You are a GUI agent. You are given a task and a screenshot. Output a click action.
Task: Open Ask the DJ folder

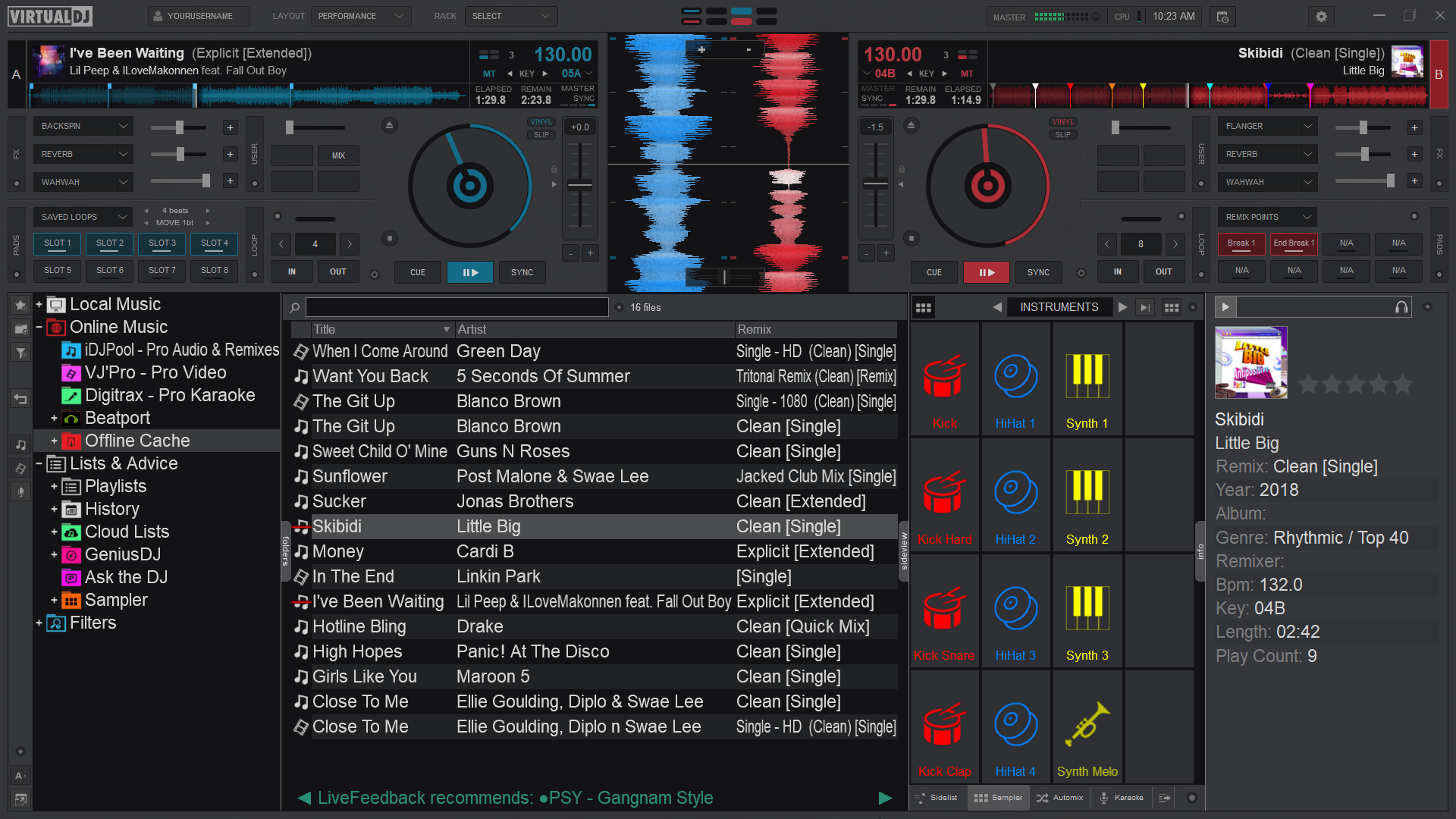(x=126, y=578)
